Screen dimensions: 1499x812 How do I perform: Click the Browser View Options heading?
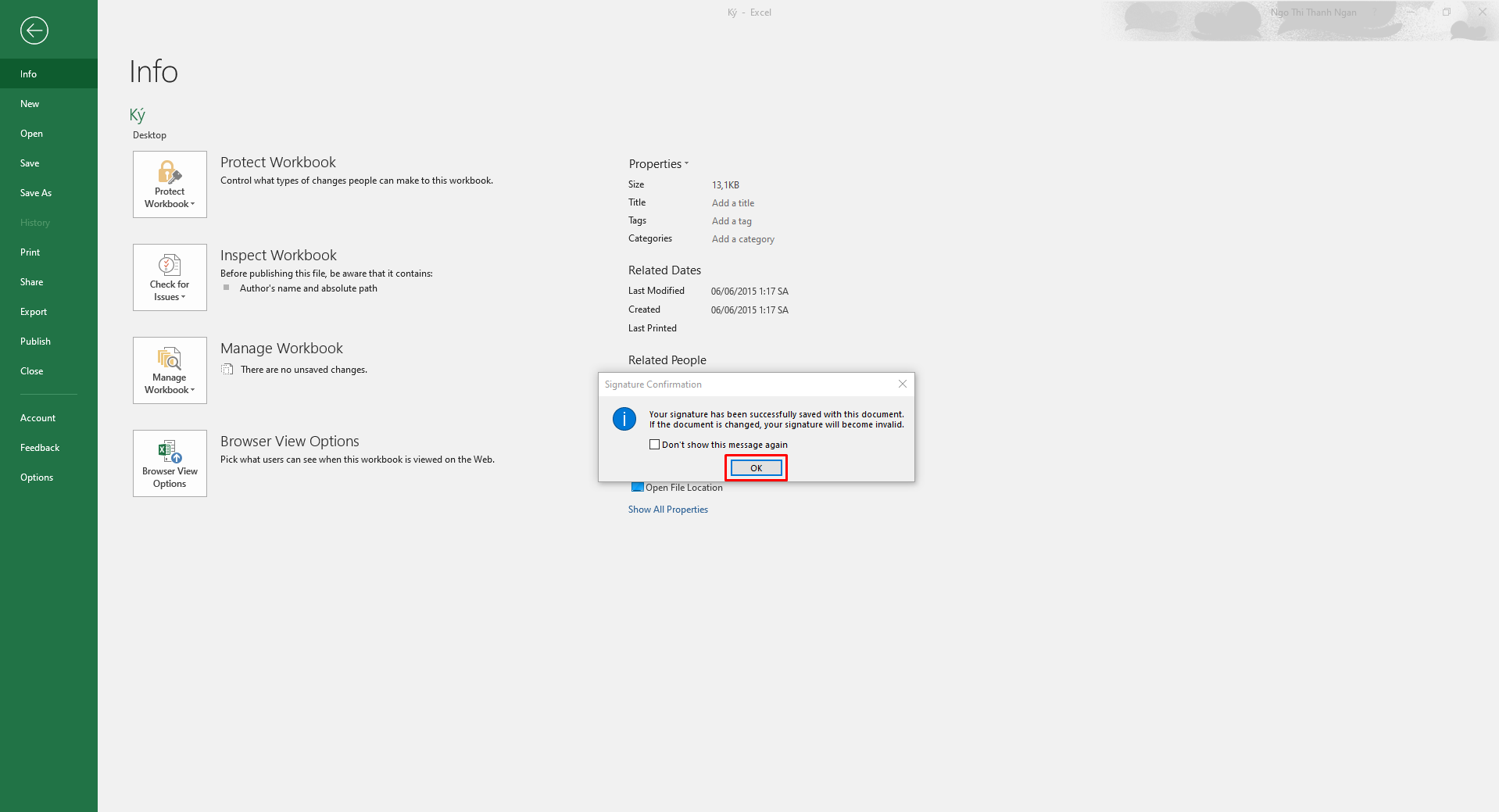(290, 441)
